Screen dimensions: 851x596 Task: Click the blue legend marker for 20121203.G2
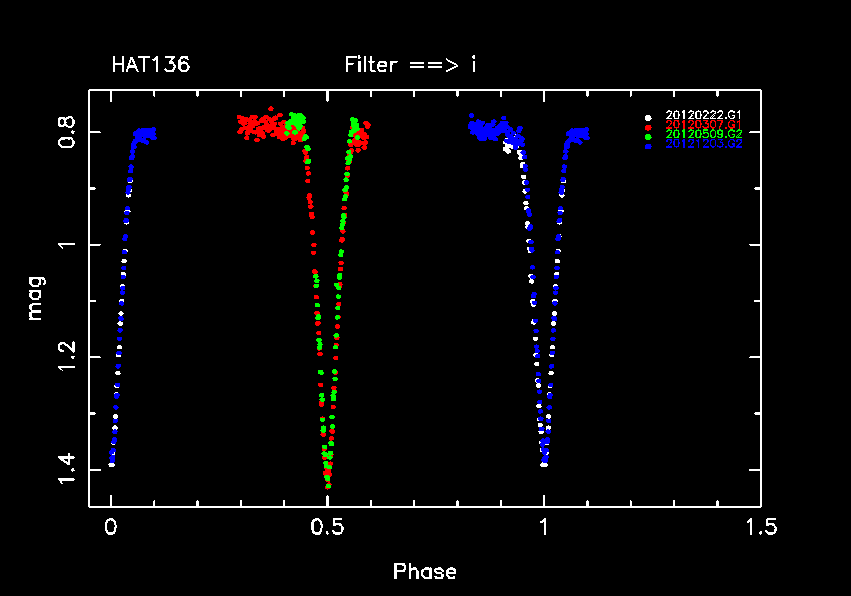[649, 145]
